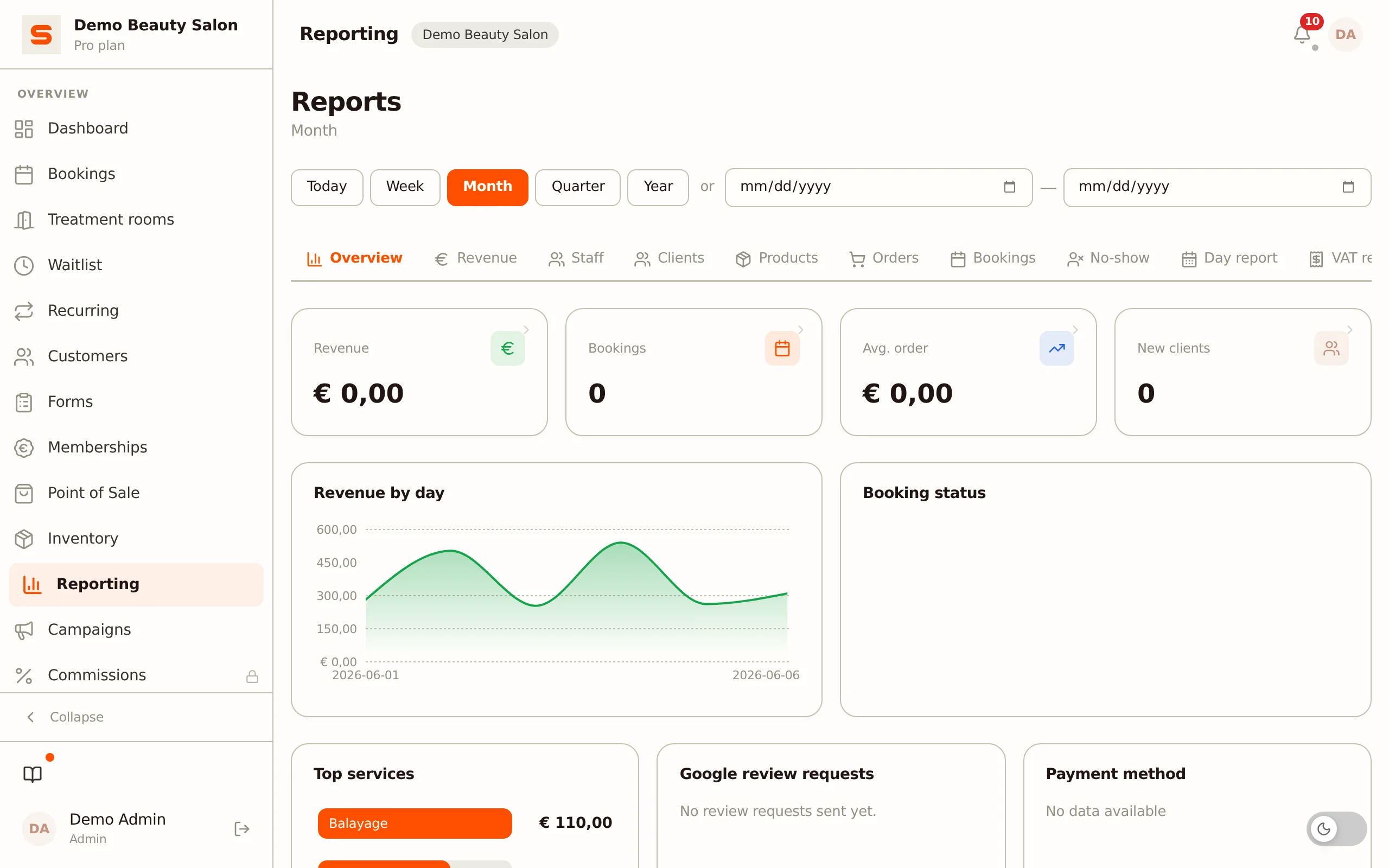
Task: Click the end date input field
Action: click(x=1217, y=187)
